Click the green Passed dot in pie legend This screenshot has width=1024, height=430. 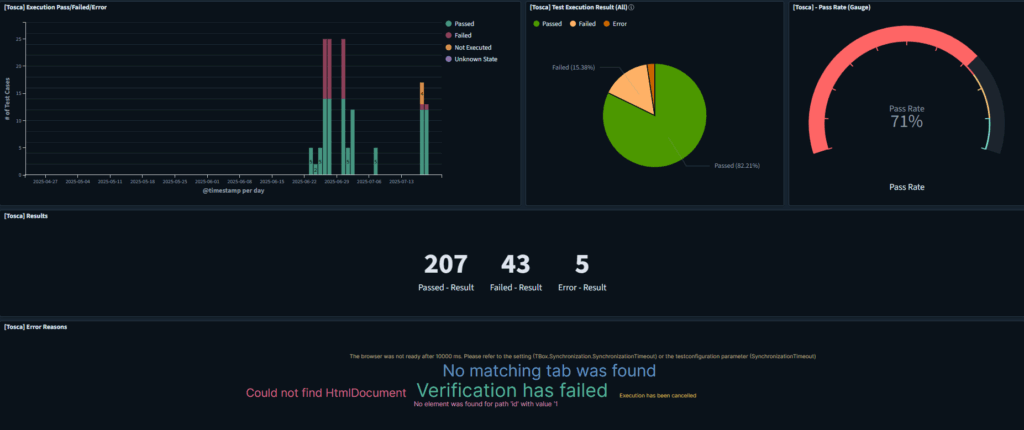click(535, 23)
